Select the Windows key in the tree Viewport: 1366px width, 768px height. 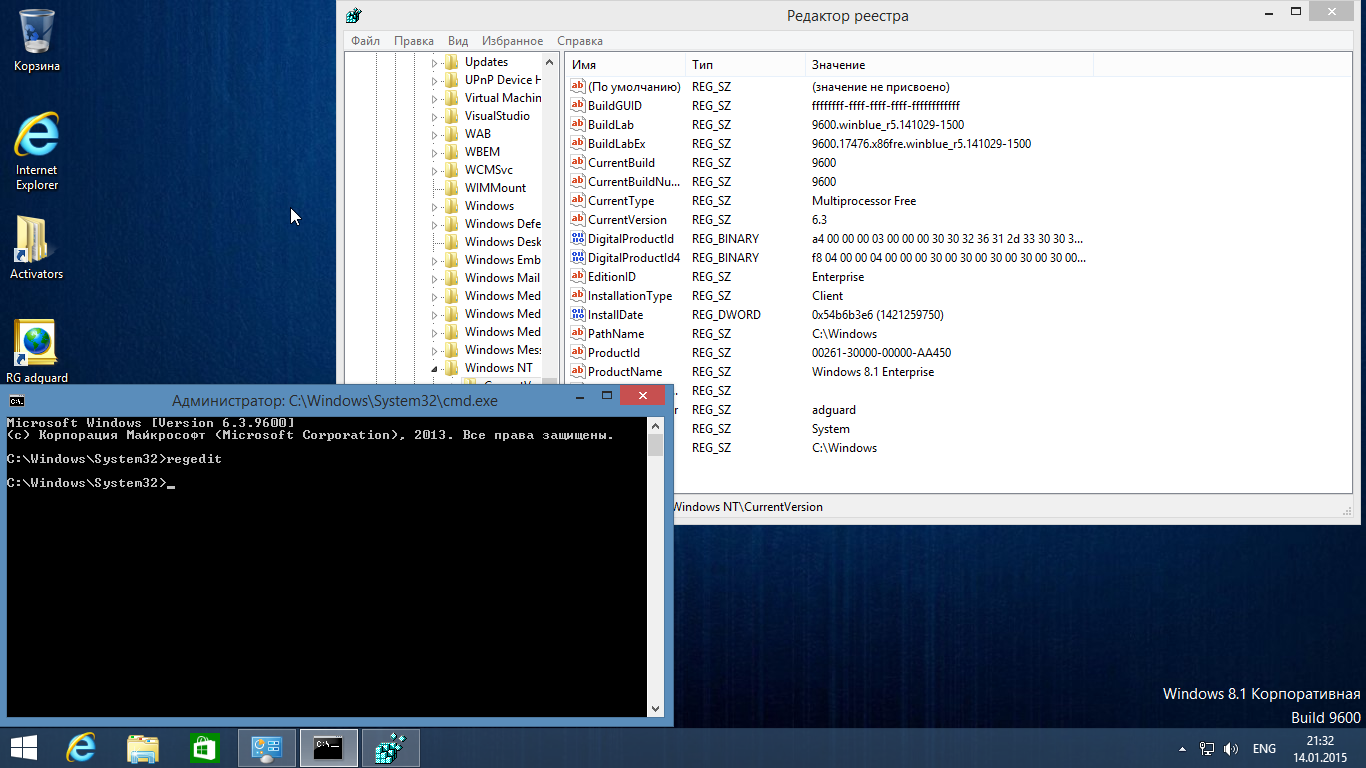coord(489,206)
